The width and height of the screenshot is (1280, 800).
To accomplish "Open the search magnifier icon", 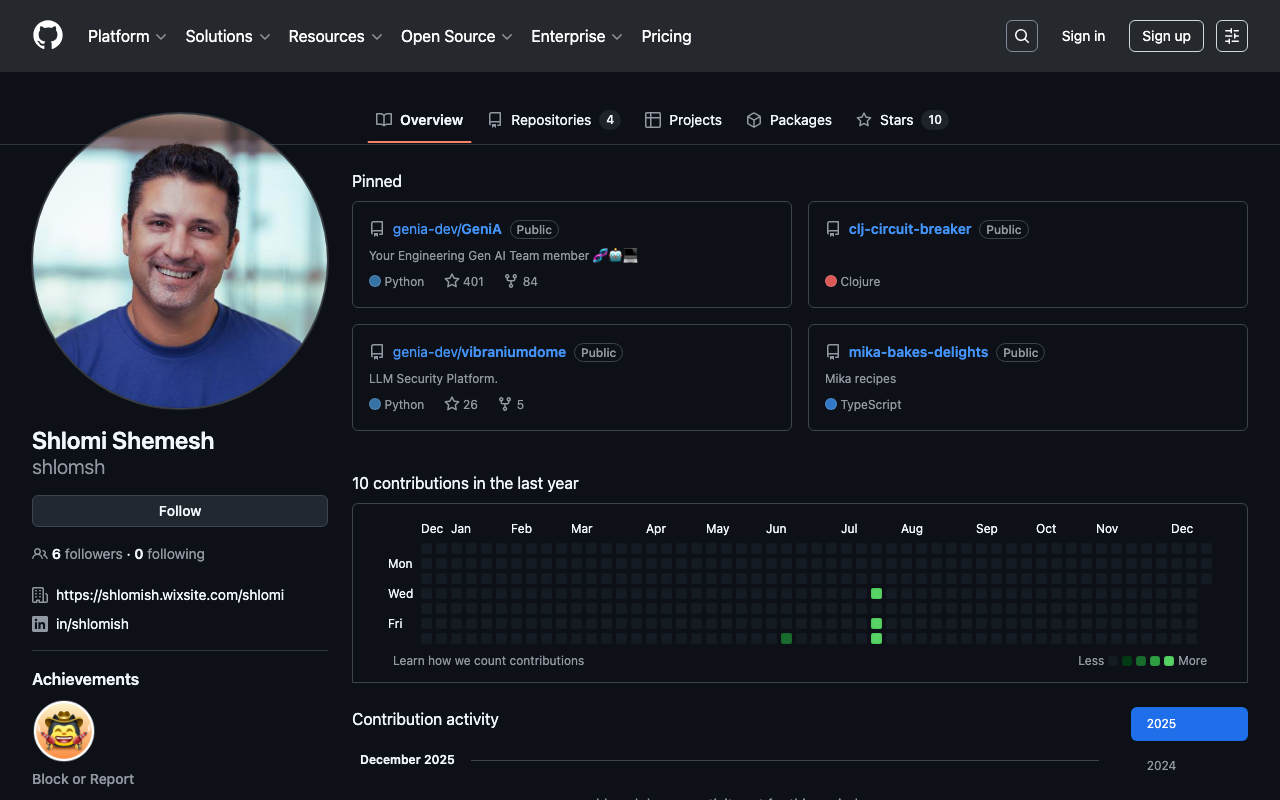I will (x=1021, y=36).
